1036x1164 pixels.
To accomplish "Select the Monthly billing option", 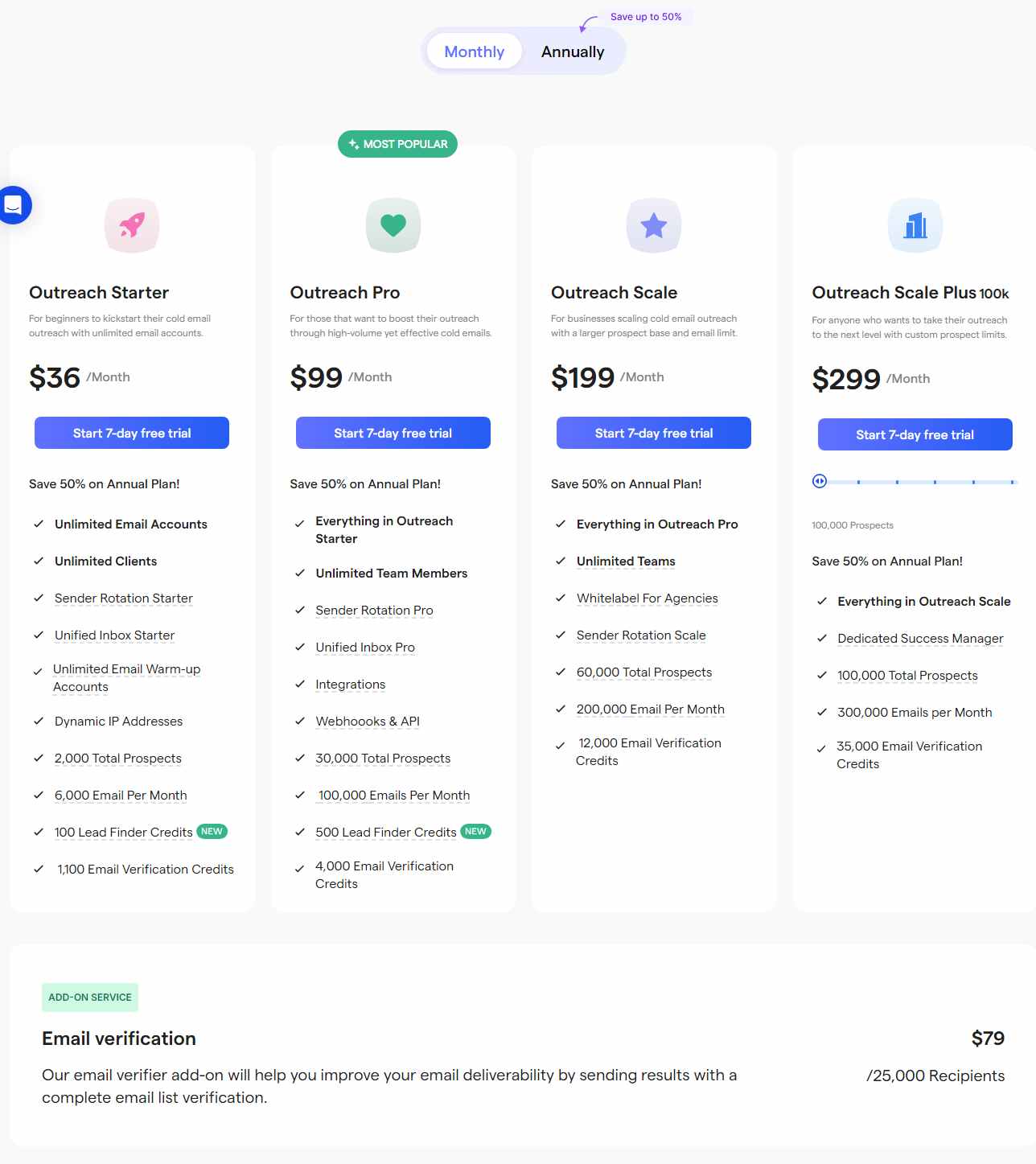I will pyautogui.click(x=474, y=51).
